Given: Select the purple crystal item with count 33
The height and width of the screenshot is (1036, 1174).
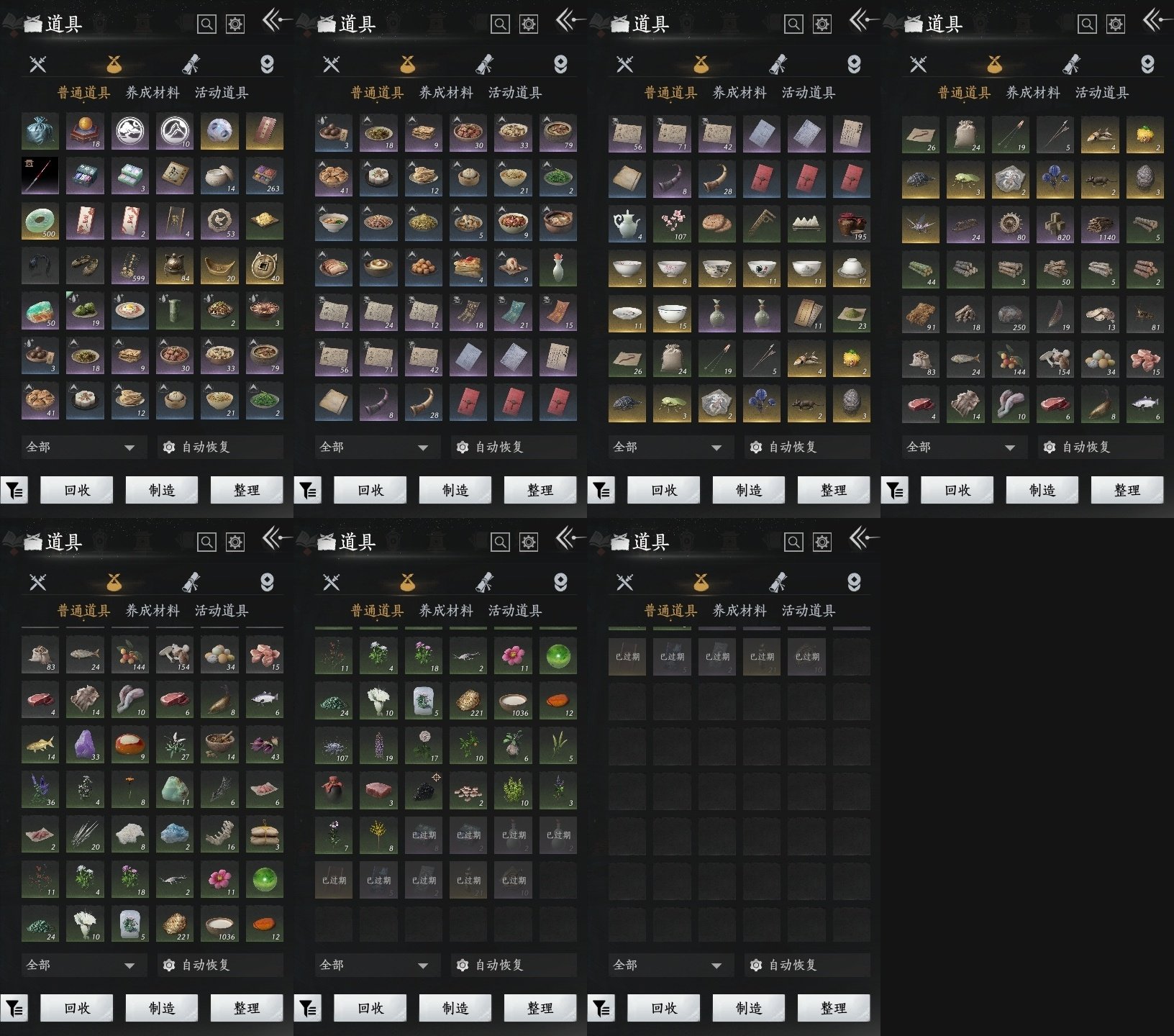Looking at the screenshot, I should click(x=85, y=745).
